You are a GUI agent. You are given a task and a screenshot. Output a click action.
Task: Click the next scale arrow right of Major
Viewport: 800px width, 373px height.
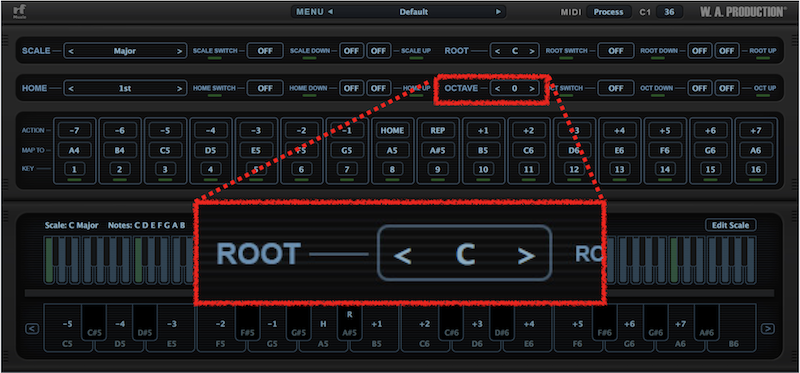[x=179, y=51]
